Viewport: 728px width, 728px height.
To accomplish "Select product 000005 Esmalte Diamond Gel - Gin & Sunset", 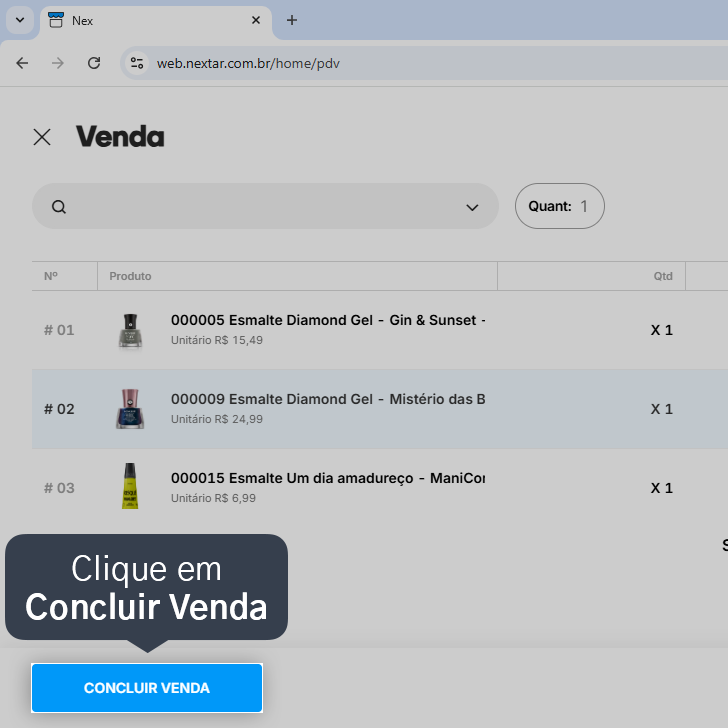I will click(x=328, y=320).
